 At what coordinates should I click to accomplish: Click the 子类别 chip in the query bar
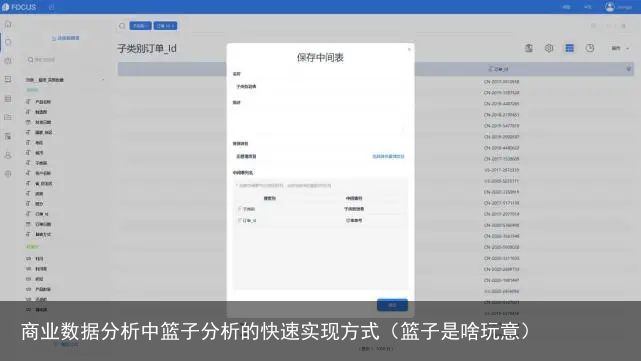(140, 26)
